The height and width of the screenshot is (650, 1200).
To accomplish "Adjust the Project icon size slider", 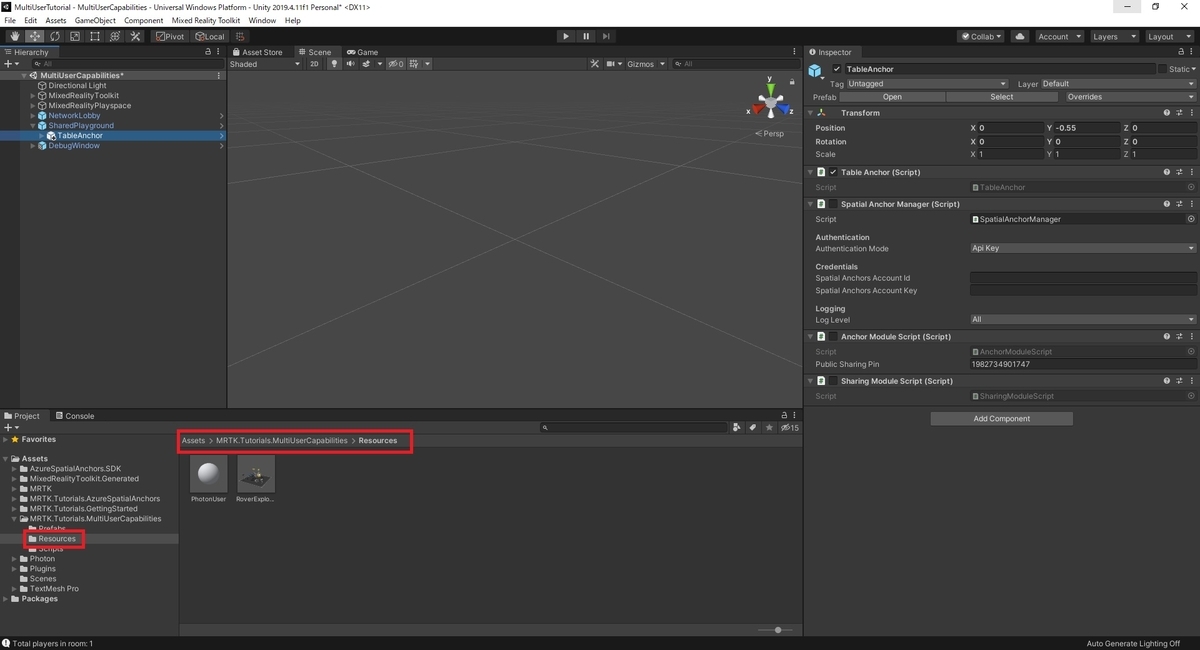I will [777, 630].
